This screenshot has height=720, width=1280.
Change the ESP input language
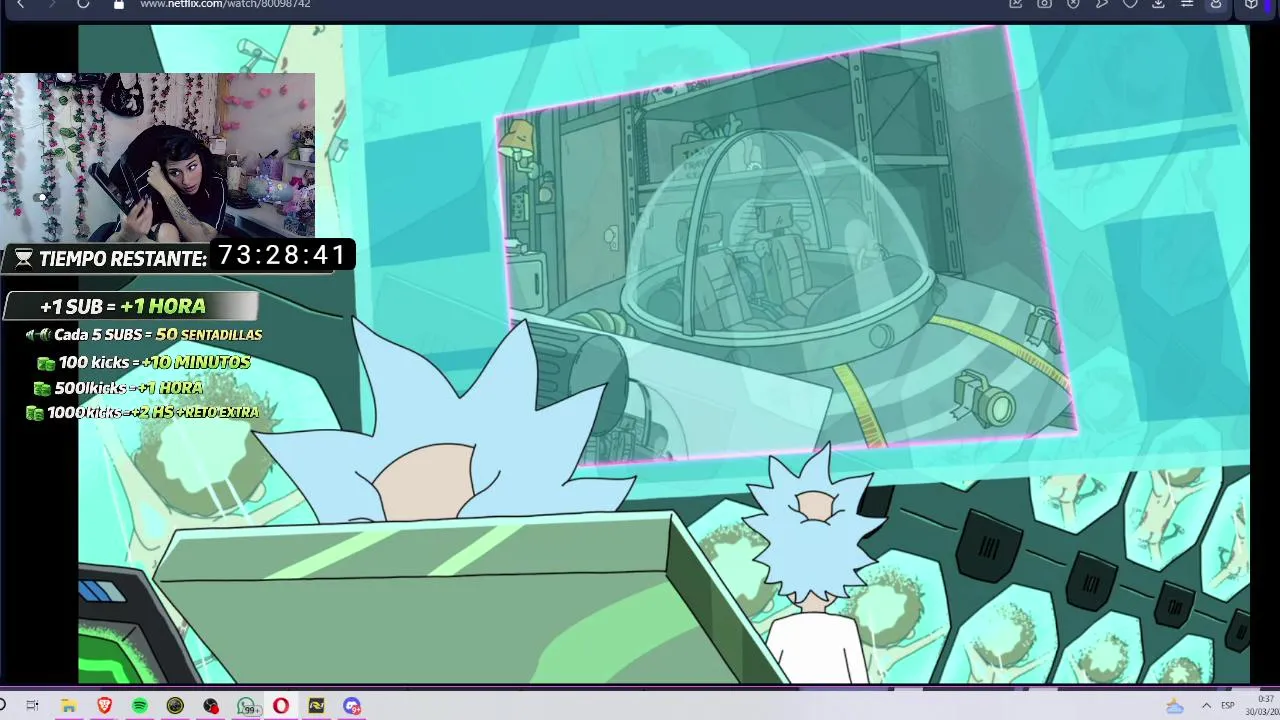[x=1228, y=706]
